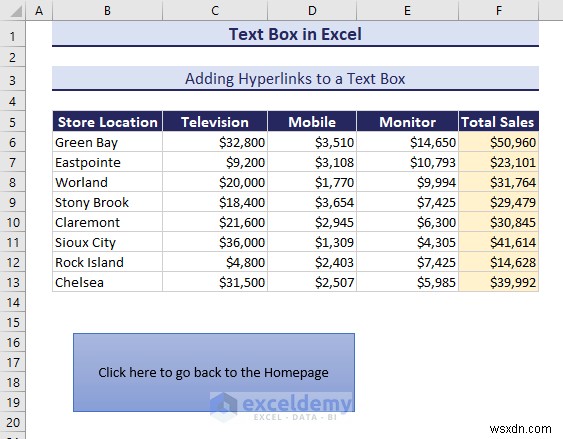Select Chelsea Monitor value $5,985

tap(408, 282)
